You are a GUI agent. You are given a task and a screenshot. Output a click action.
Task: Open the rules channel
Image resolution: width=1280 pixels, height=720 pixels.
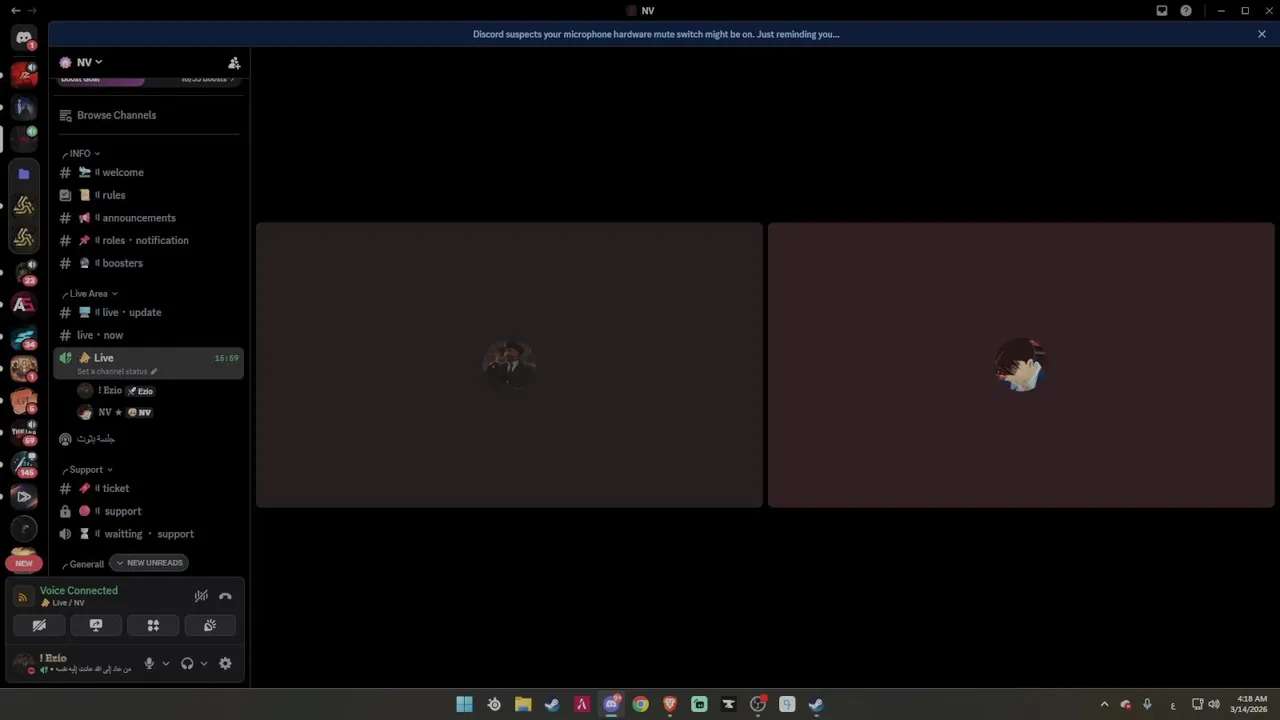coord(148,195)
